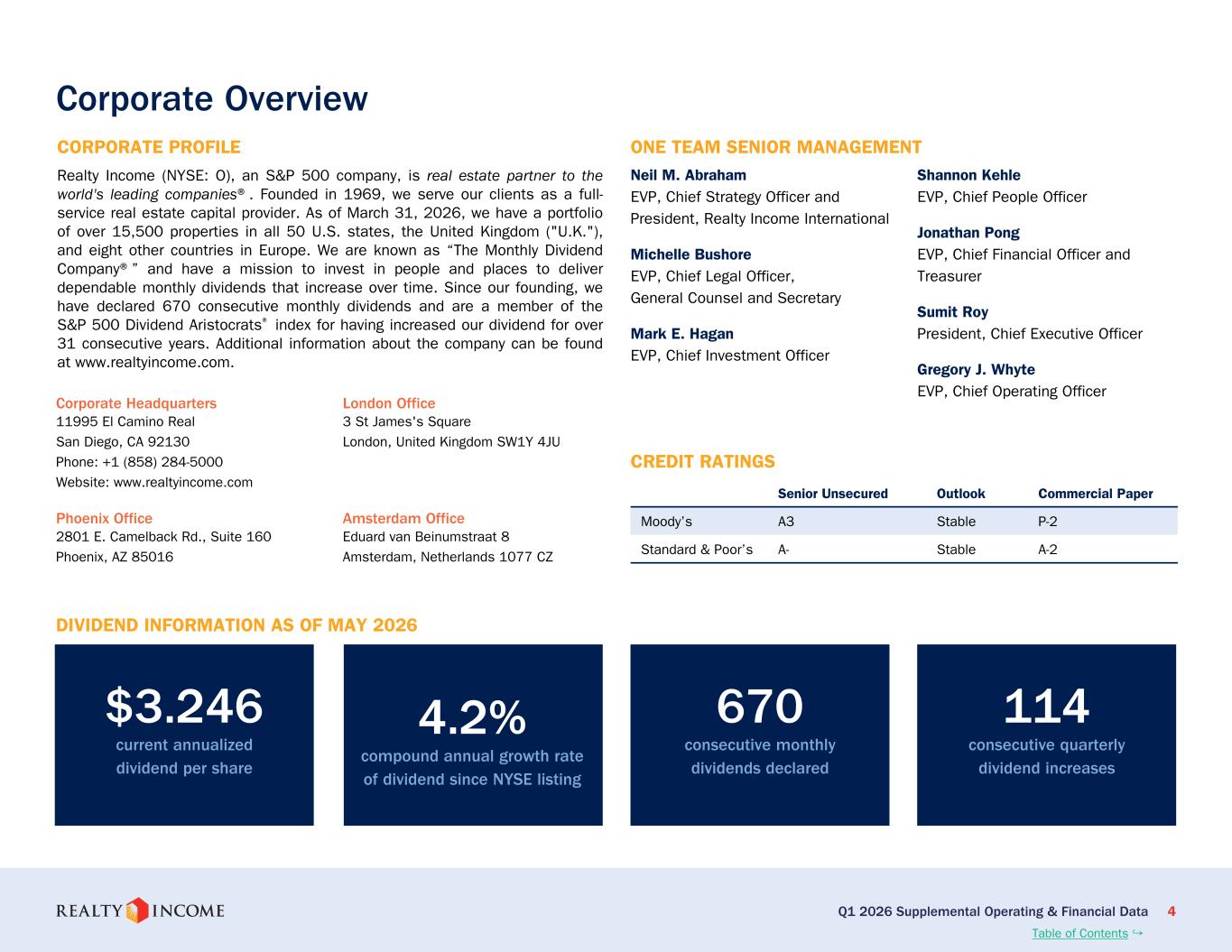Image resolution: width=1232 pixels, height=952 pixels.
Task: Click the $3.246 dividend per share figure
Action: (184, 706)
